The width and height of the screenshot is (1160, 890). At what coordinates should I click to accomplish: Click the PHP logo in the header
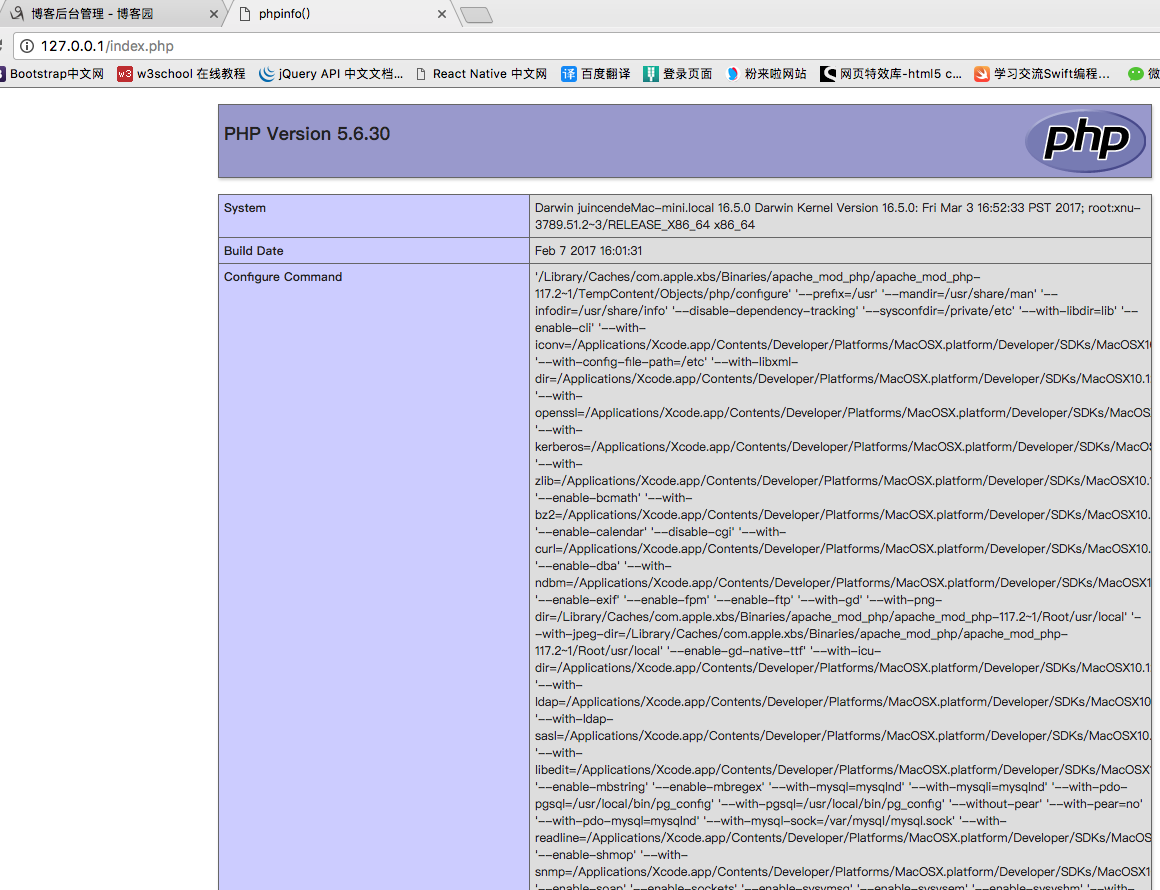pyautogui.click(x=1085, y=141)
